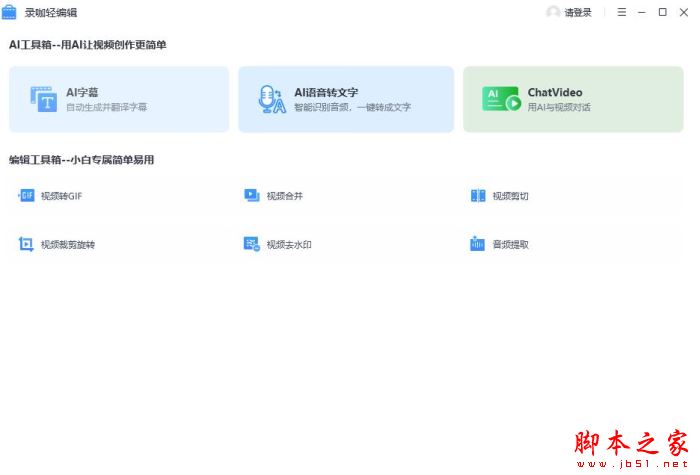Image resolution: width=700 pixels, height=475 pixels.
Task: Click the text 用AI与视频对话
Action: tap(559, 107)
